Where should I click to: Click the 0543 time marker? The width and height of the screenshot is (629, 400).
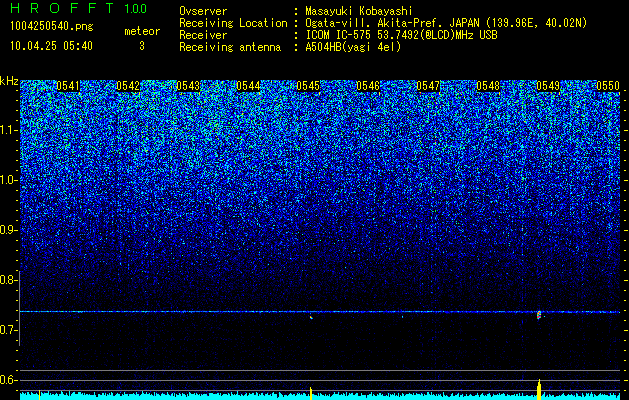188,86
